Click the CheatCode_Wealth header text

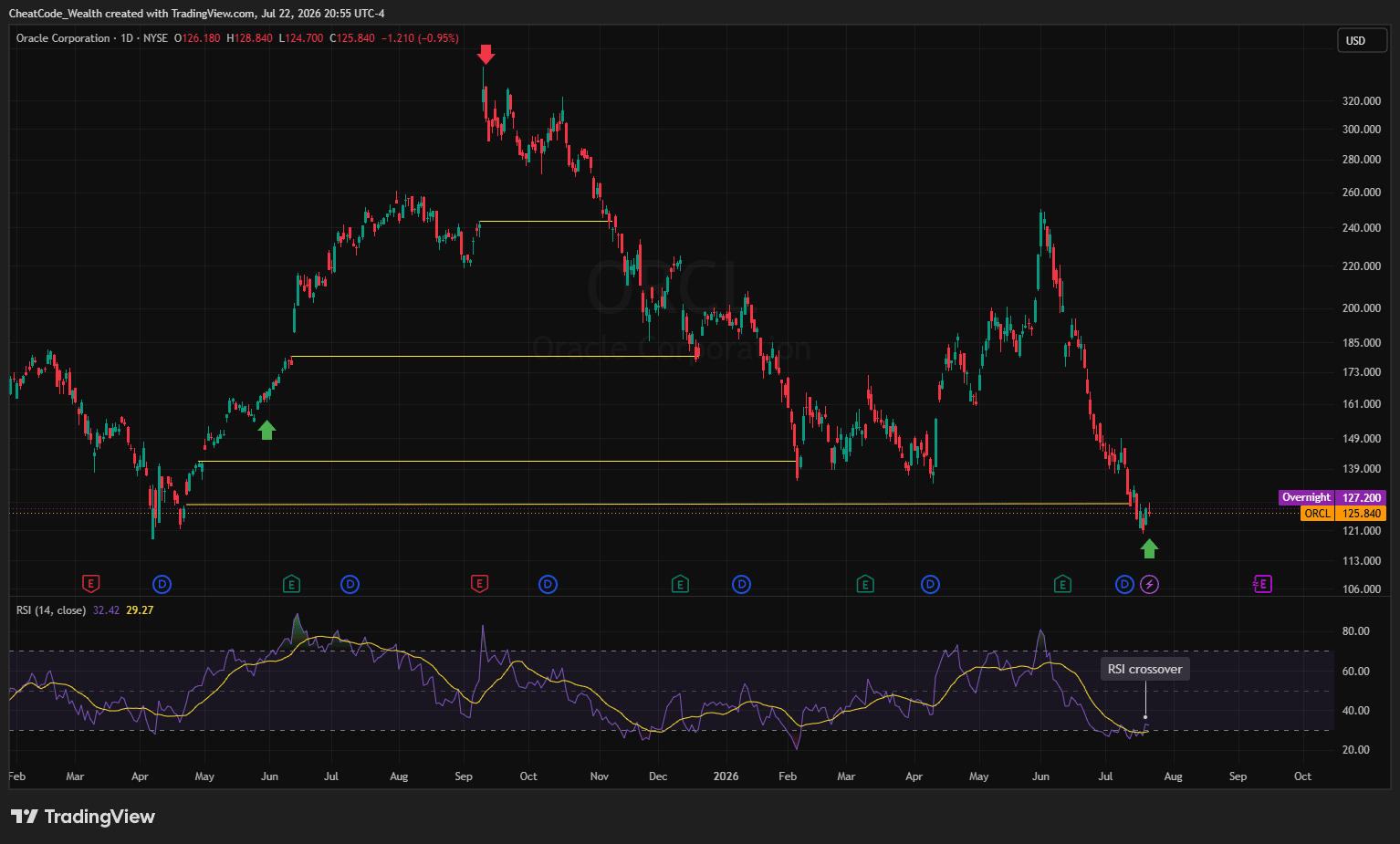pos(56,14)
